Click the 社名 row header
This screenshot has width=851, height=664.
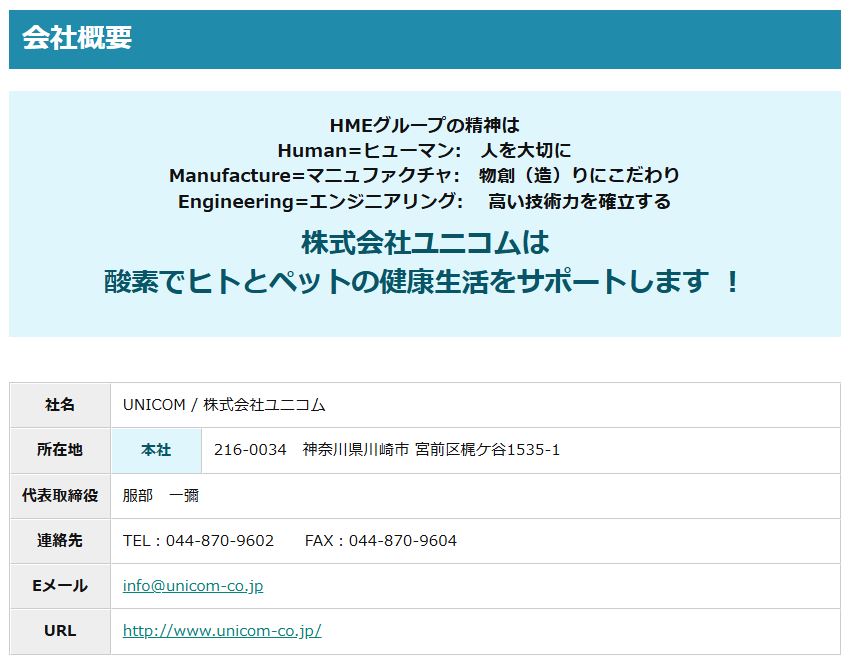click(60, 405)
